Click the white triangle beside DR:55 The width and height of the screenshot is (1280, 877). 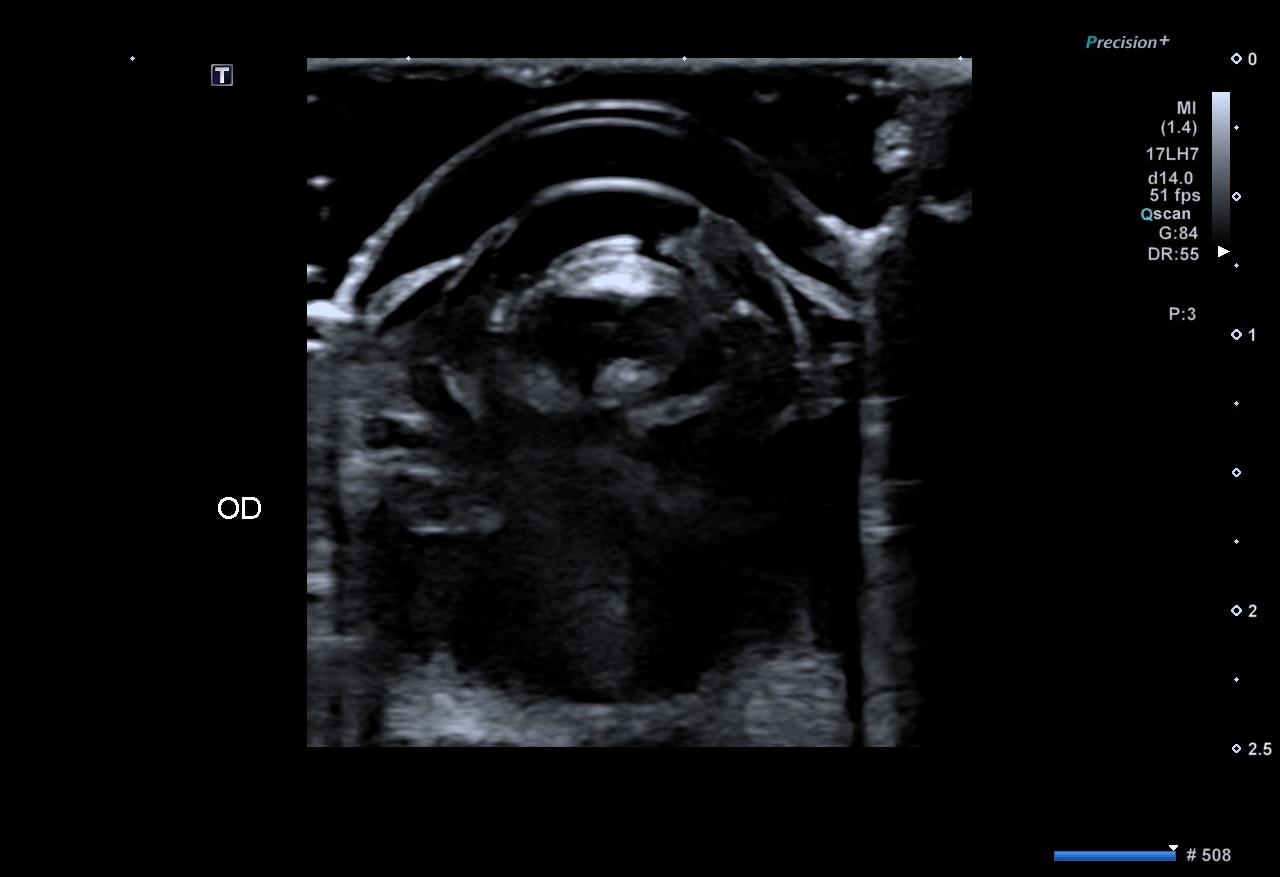coord(1223,252)
